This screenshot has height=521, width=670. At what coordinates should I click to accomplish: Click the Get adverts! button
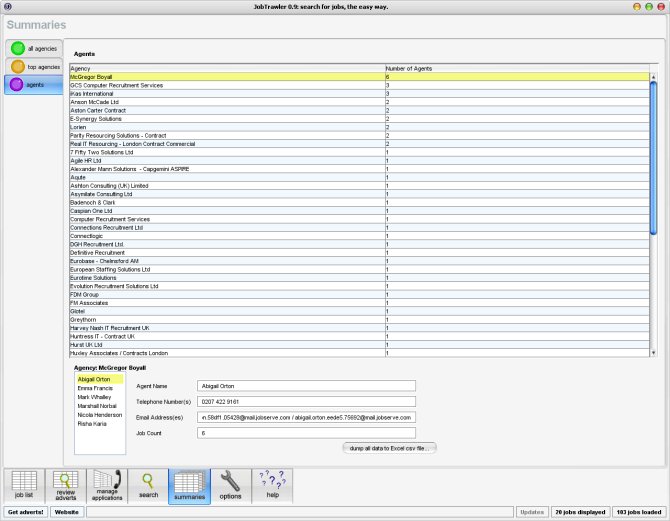[x=25, y=511]
